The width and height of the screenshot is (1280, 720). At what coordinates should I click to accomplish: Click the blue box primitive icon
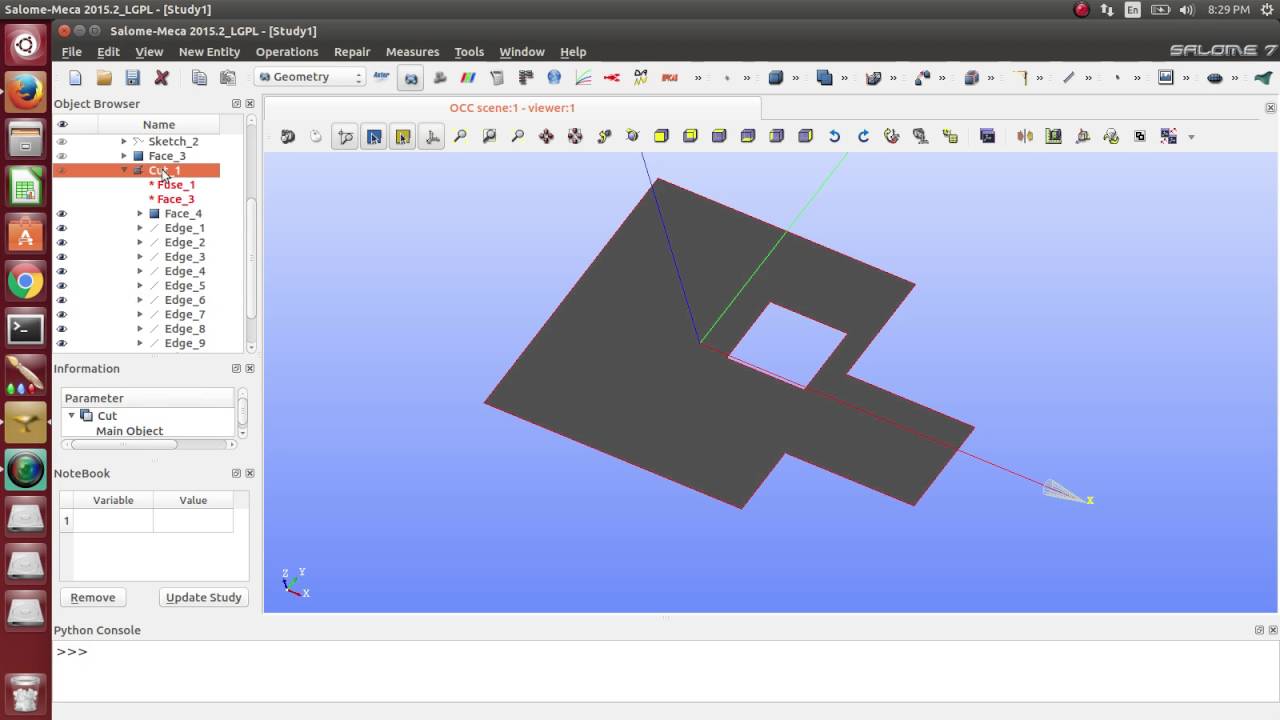coord(775,77)
